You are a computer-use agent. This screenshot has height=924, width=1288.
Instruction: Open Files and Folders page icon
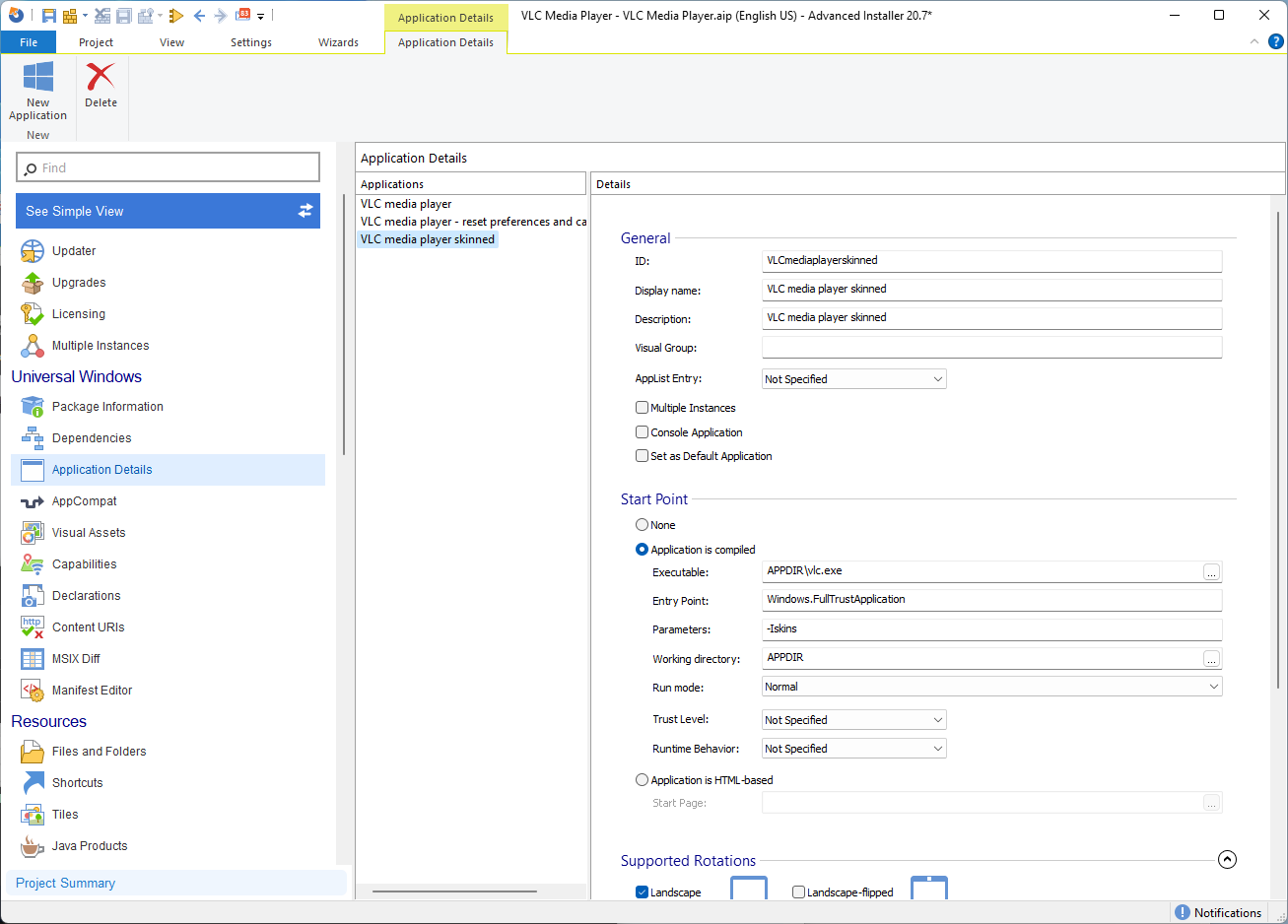point(33,752)
